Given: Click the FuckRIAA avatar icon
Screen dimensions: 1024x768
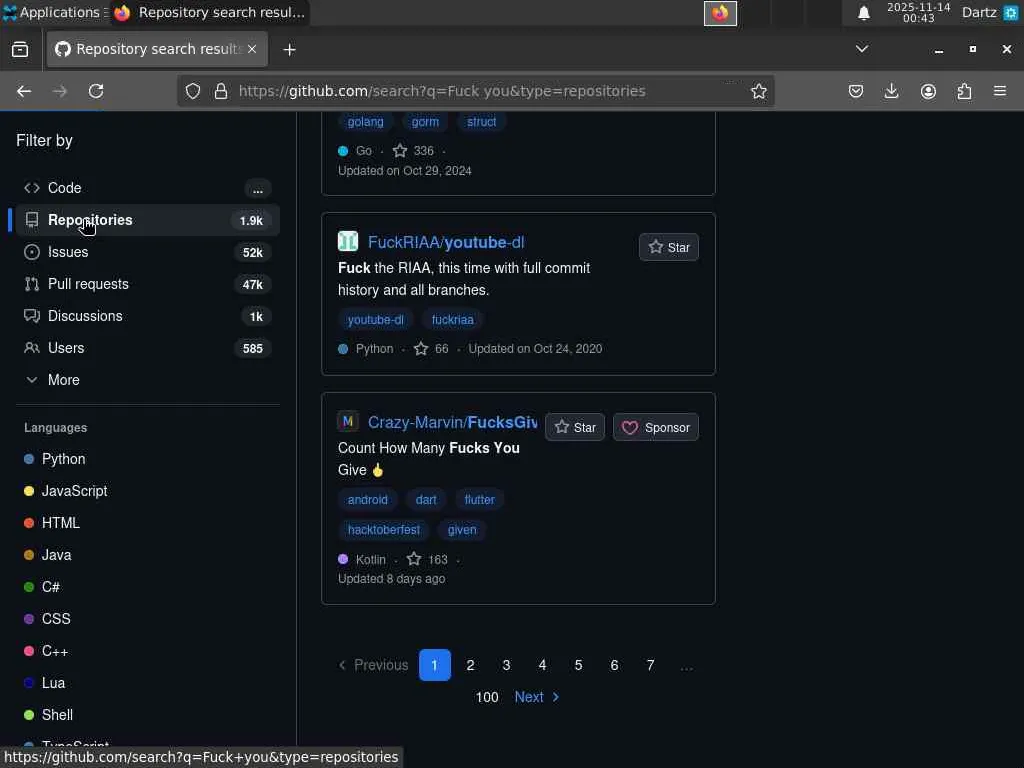Looking at the screenshot, I should tap(348, 242).
